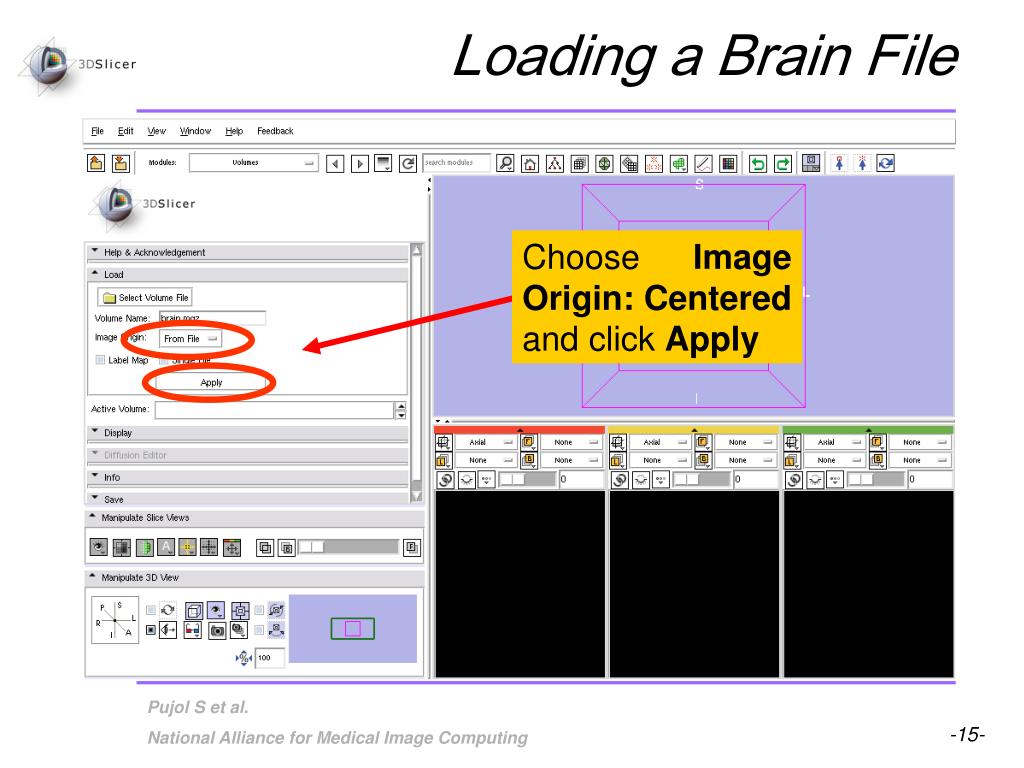Go forward to next module arrow
Image resolution: width=1024 pixels, height=768 pixels.
click(359, 163)
